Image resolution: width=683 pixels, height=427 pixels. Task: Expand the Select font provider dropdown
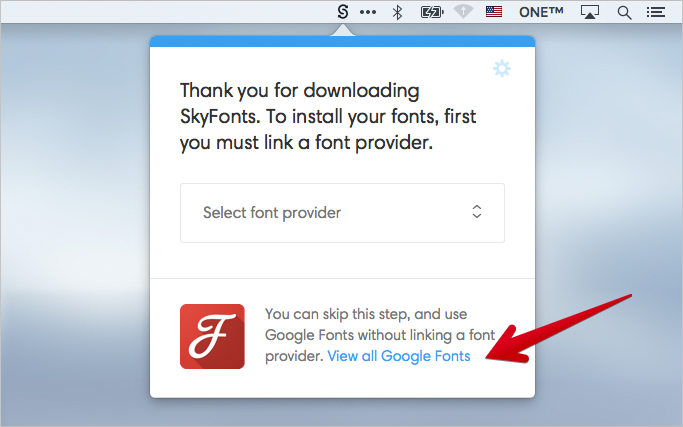click(x=342, y=213)
